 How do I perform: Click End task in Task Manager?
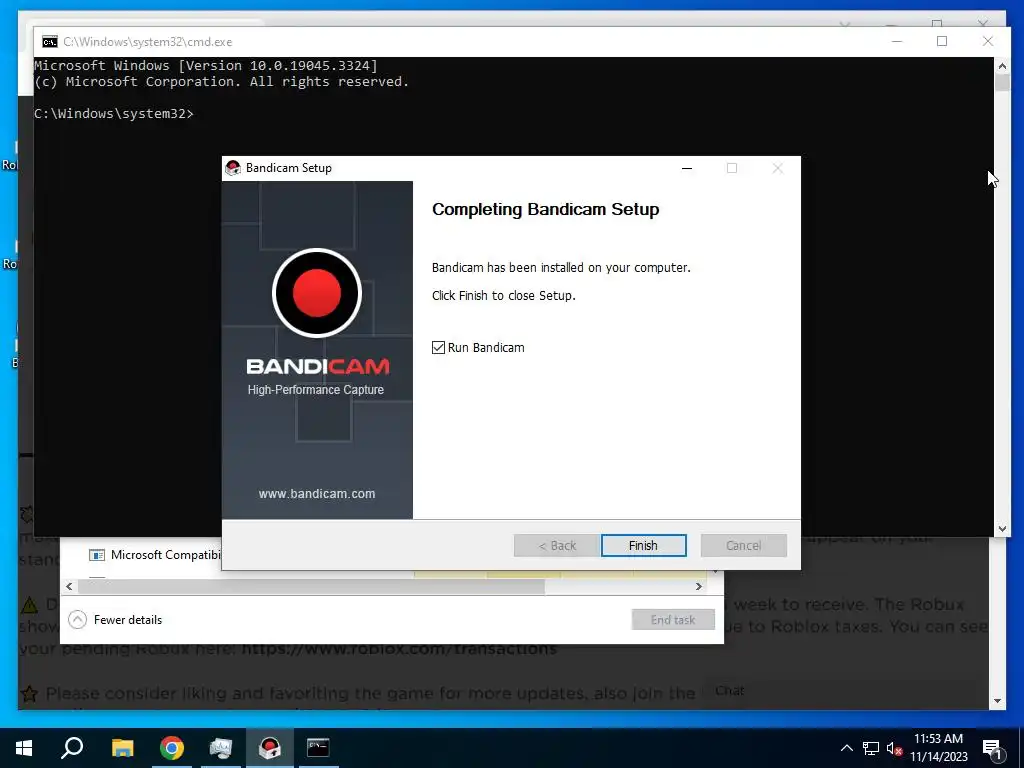(x=673, y=620)
